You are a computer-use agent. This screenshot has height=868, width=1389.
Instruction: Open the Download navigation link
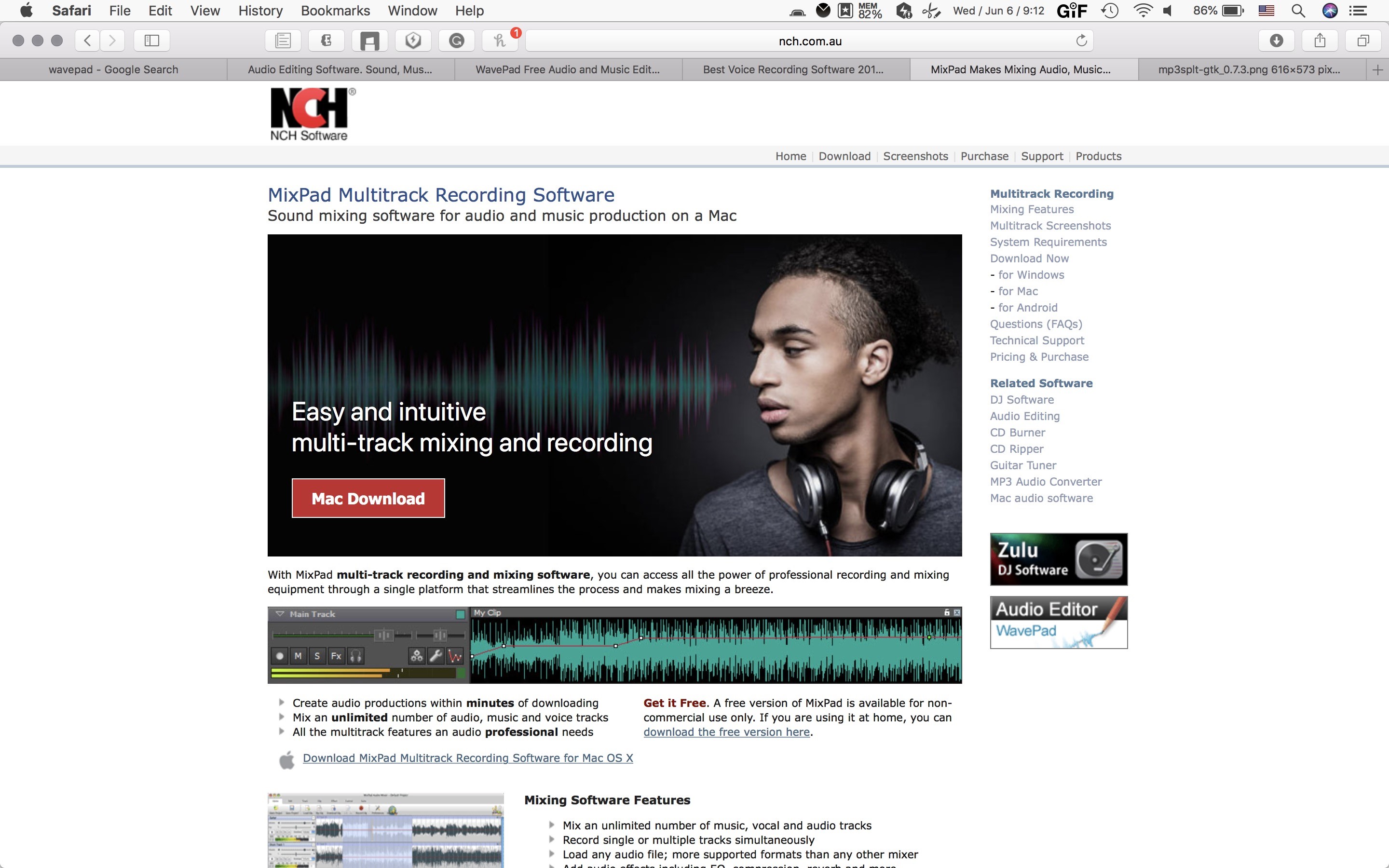[x=844, y=156]
